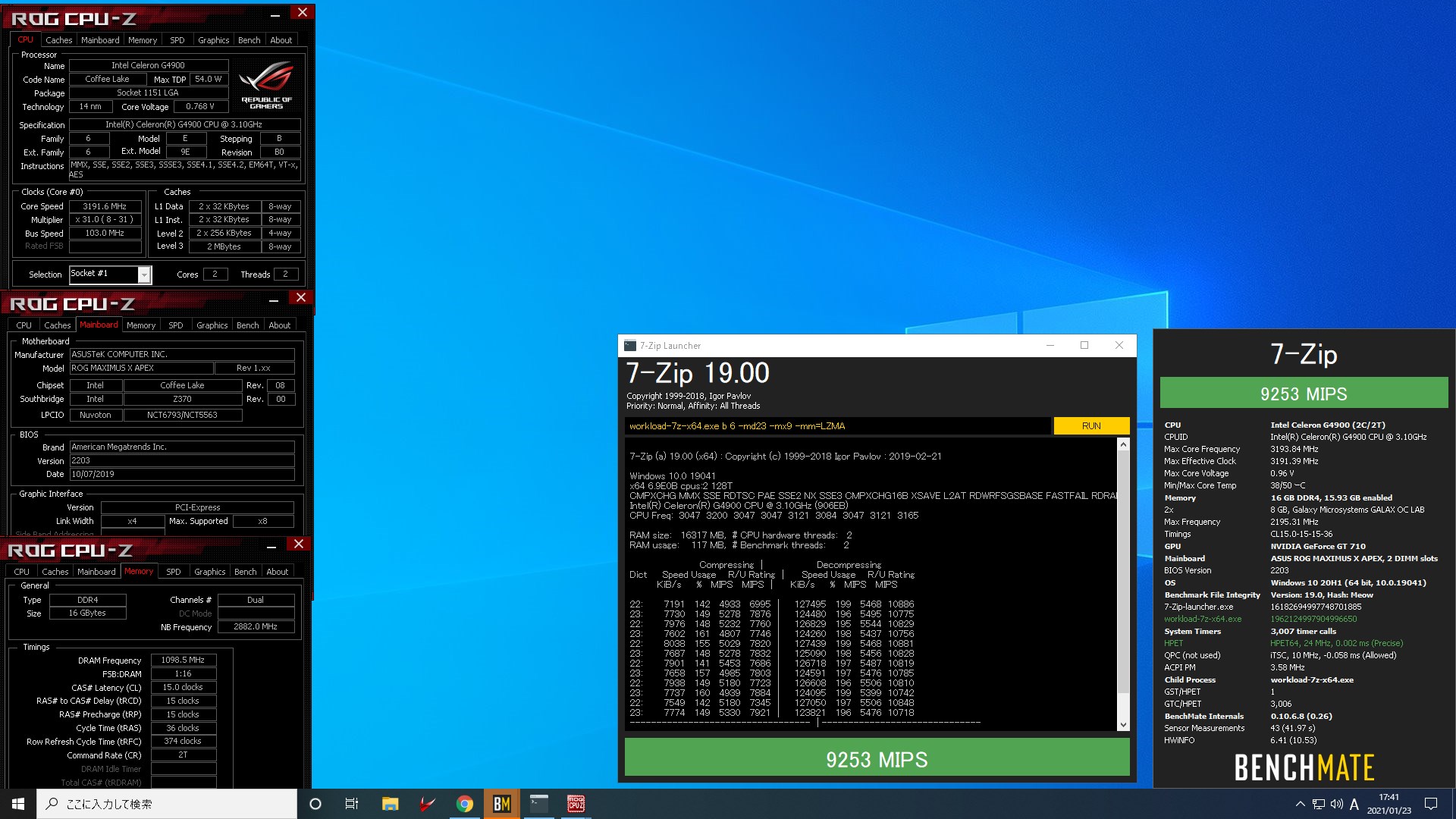Switch to the console window taskbar icon
The image size is (1456, 819).
coord(538,804)
